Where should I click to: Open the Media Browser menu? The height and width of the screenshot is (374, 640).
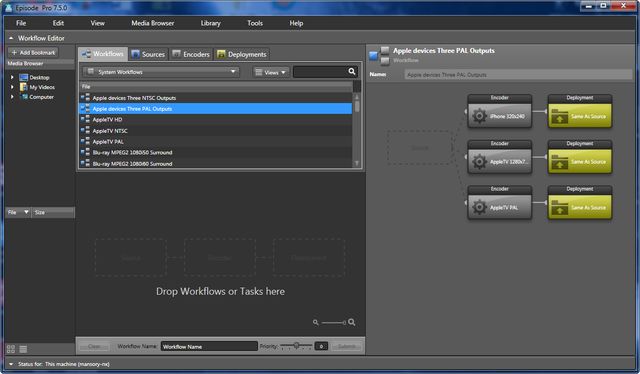[x=153, y=23]
